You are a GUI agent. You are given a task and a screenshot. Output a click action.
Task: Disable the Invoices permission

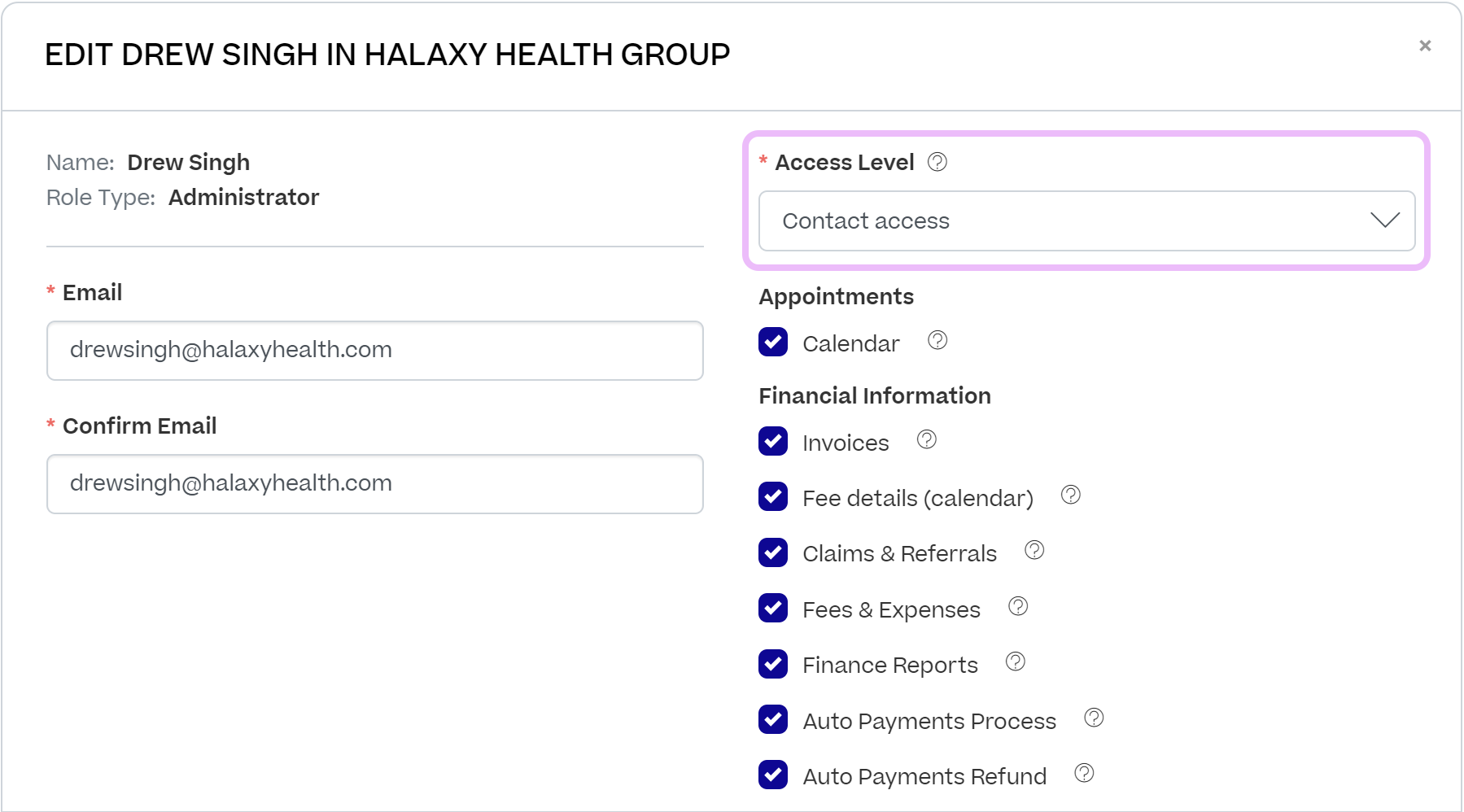[772, 442]
